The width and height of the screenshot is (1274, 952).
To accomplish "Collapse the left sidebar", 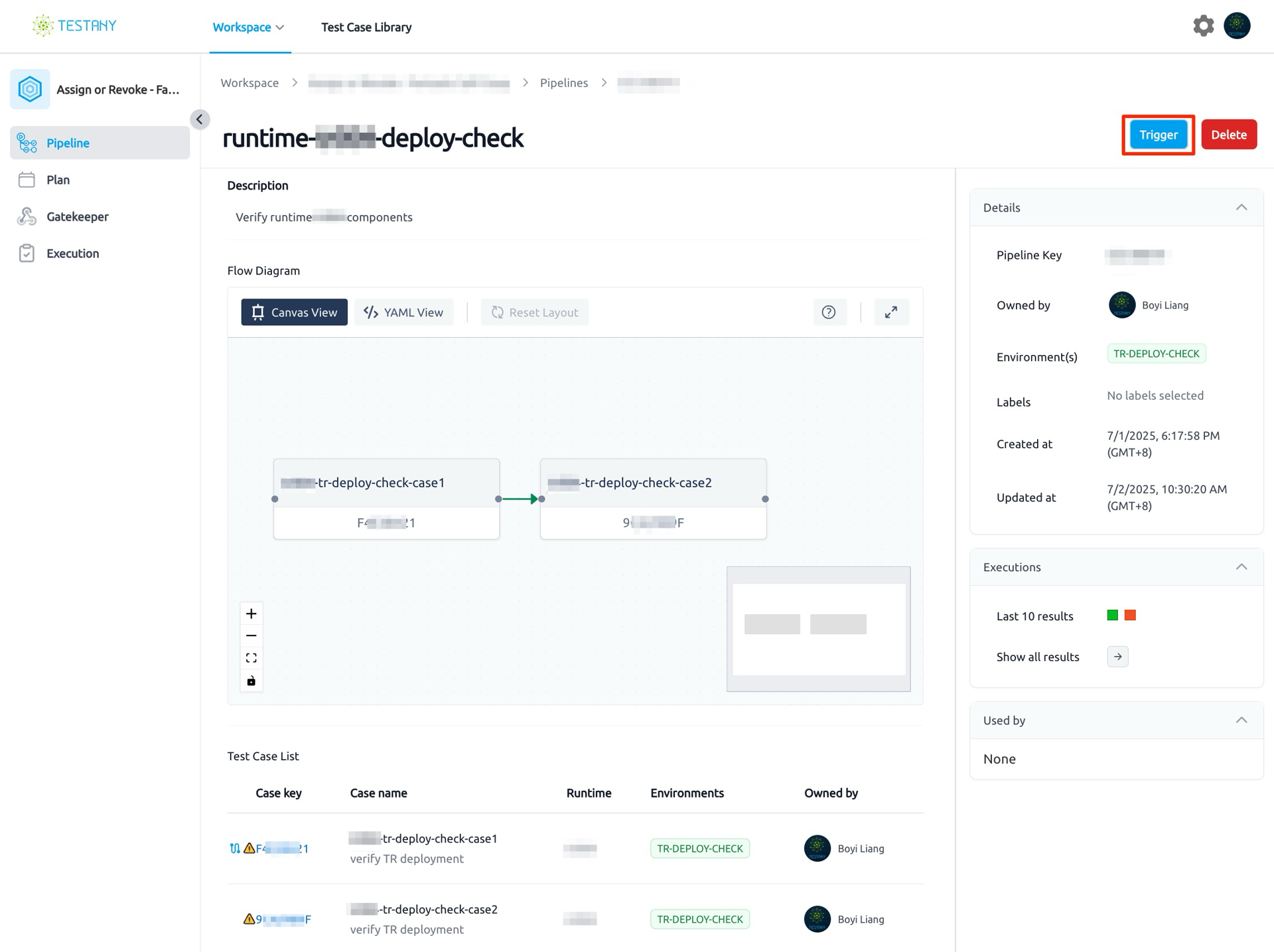I will (x=200, y=119).
